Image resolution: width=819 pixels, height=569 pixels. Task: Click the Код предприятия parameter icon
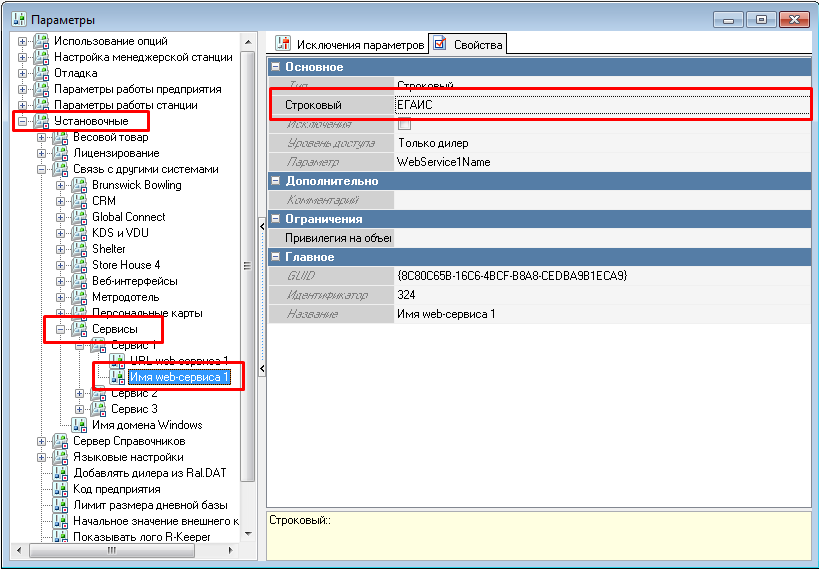pyautogui.click(x=60, y=489)
